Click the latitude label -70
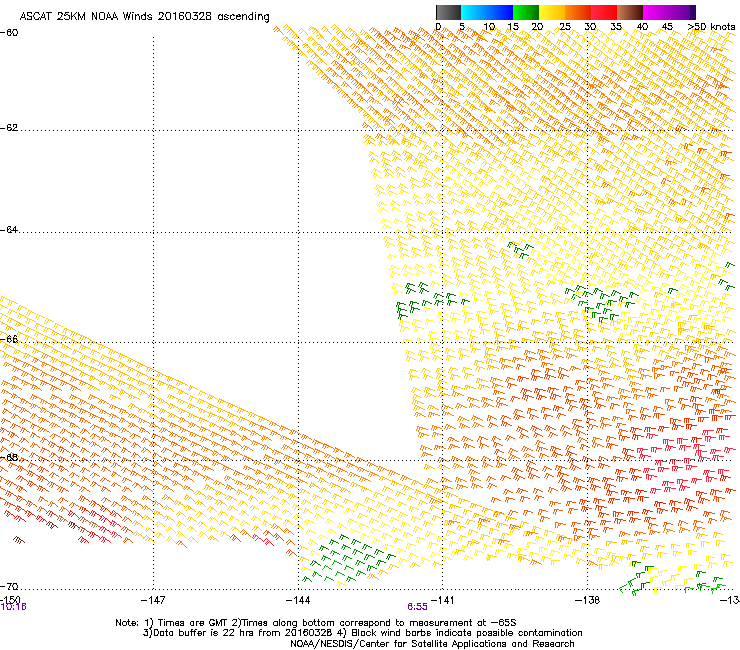 (x=9, y=587)
